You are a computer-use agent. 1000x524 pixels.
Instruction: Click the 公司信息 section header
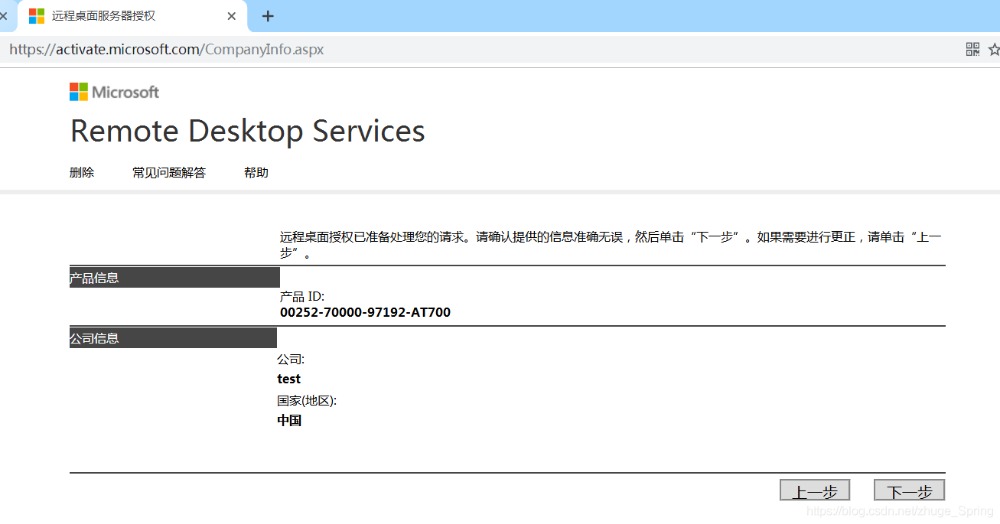[94, 339]
